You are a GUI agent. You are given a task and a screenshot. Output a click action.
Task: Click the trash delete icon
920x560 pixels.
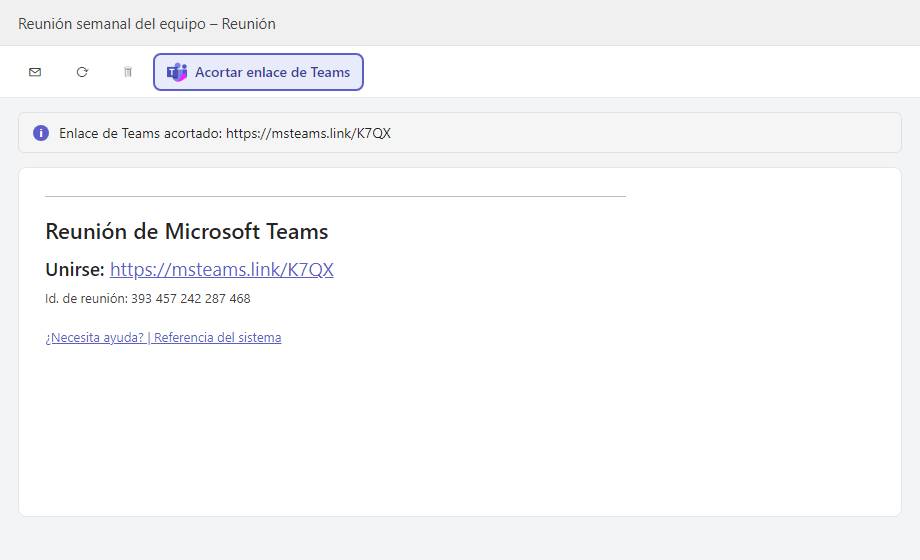point(128,72)
